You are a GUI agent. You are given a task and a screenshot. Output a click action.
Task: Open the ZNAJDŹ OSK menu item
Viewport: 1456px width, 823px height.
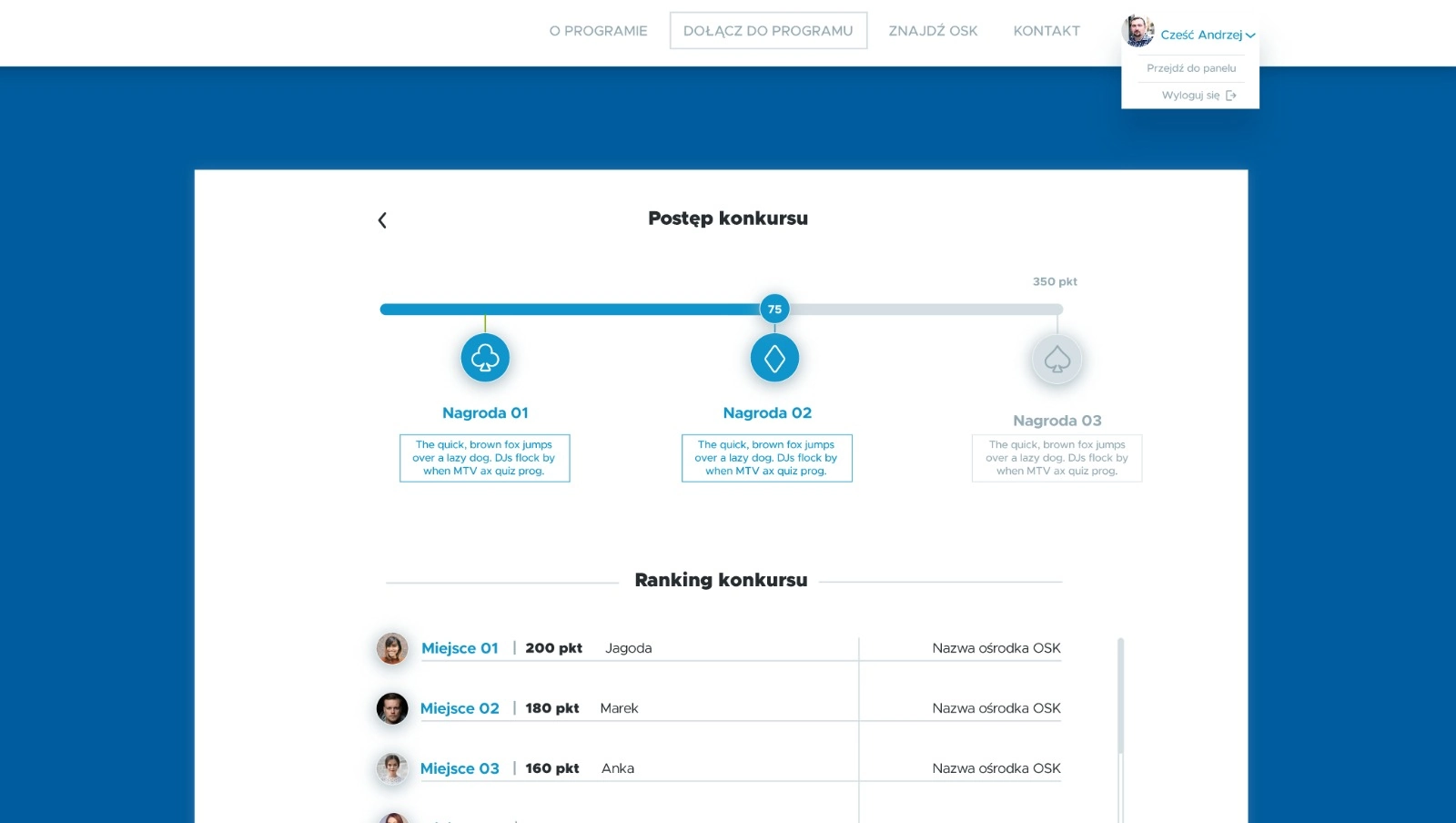(933, 31)
